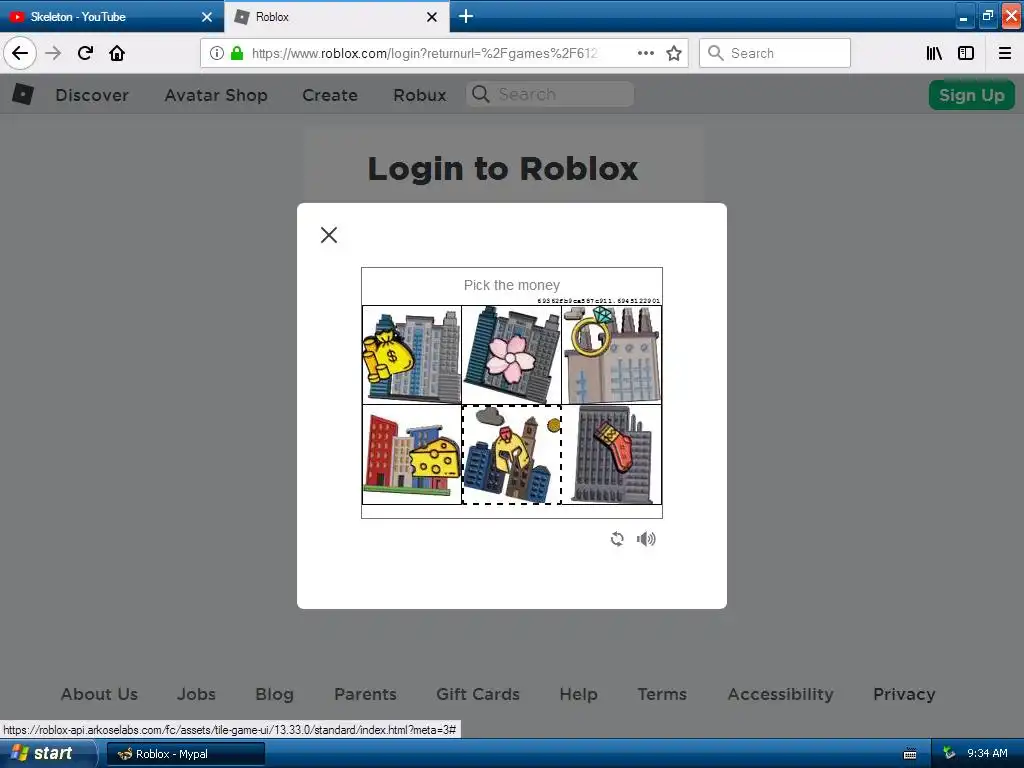
Task: Open the browser hamburger menu
Action: click(x=1005, y=54)
